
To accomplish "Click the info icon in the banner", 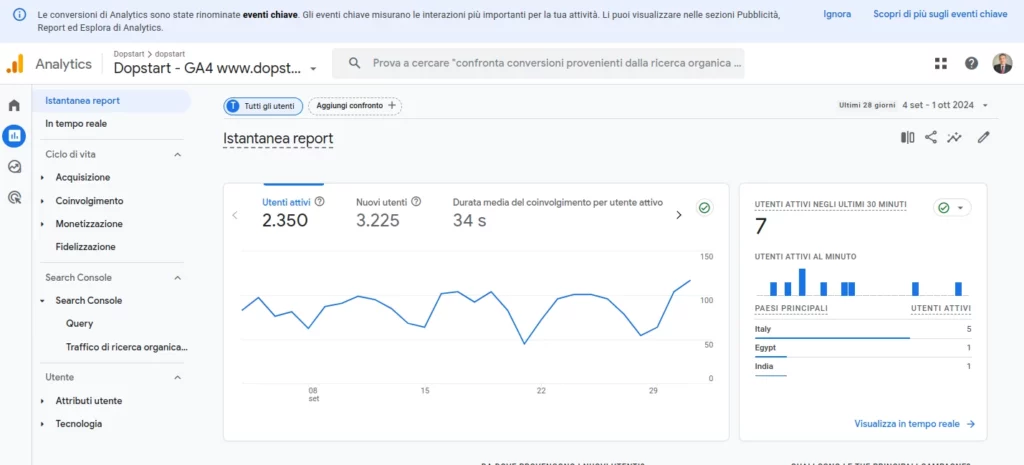I will [x=20, y=14].
